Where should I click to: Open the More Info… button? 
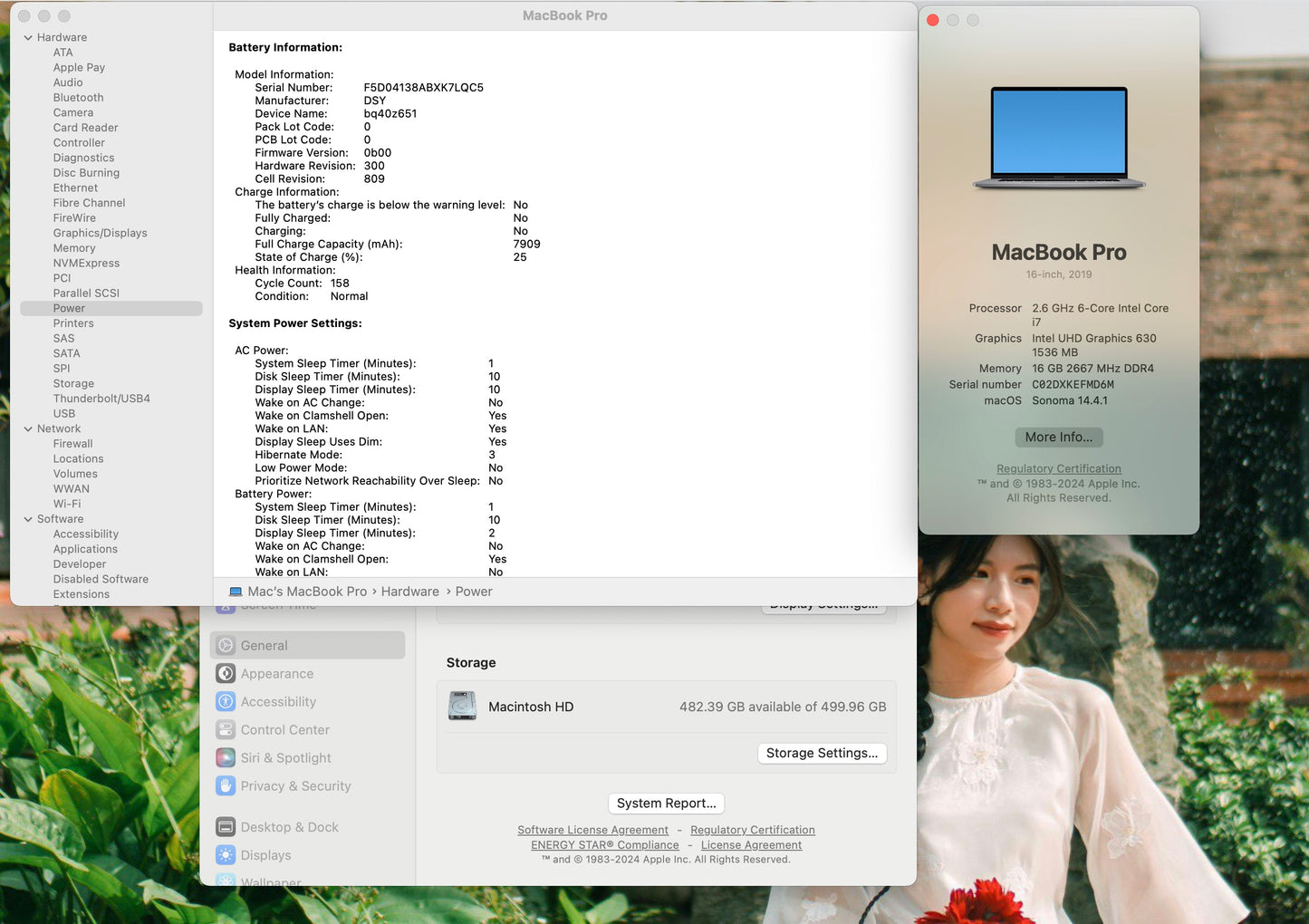click(x=1058, y=438)
